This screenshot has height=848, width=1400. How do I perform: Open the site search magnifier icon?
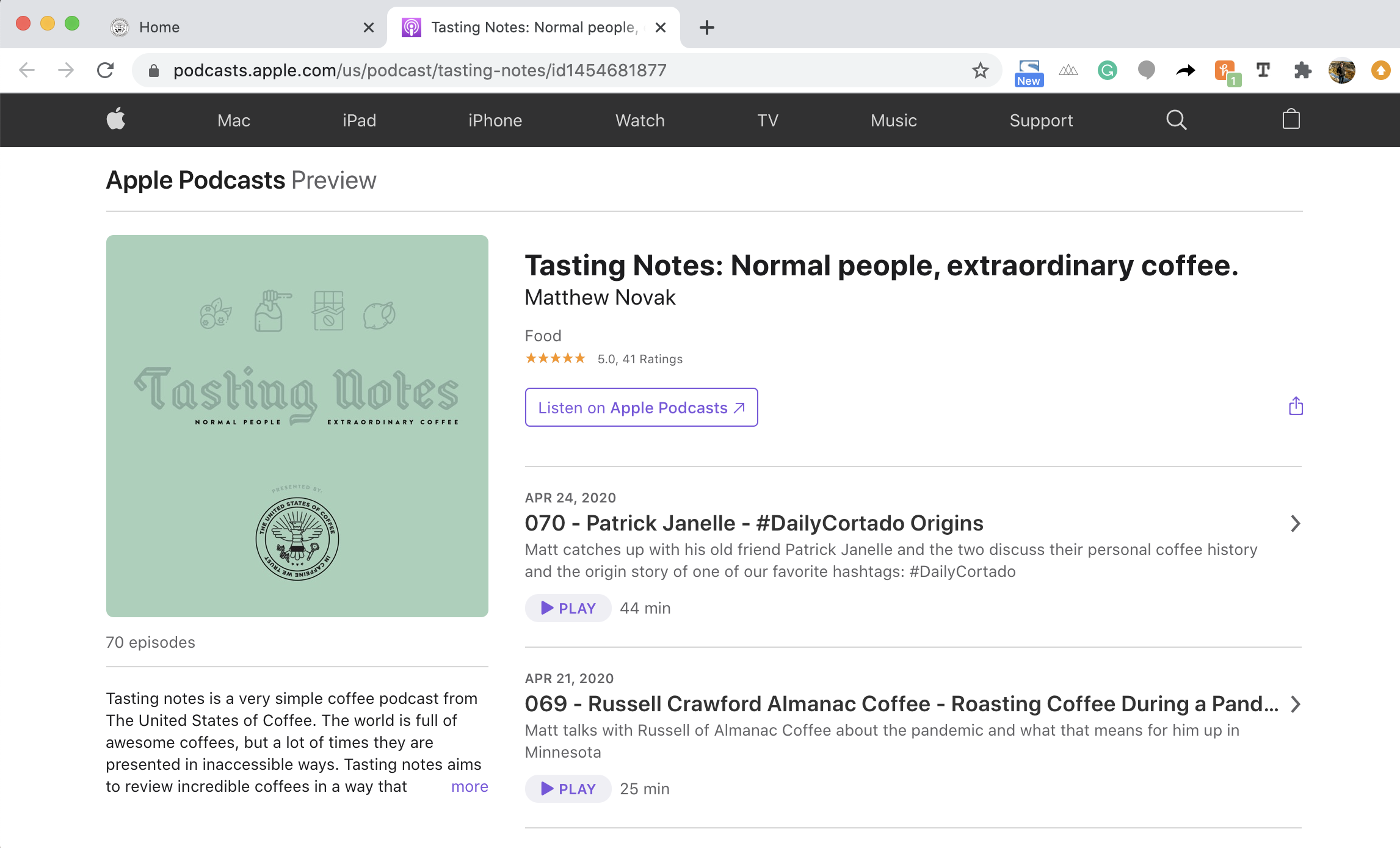pos(1176,120)
